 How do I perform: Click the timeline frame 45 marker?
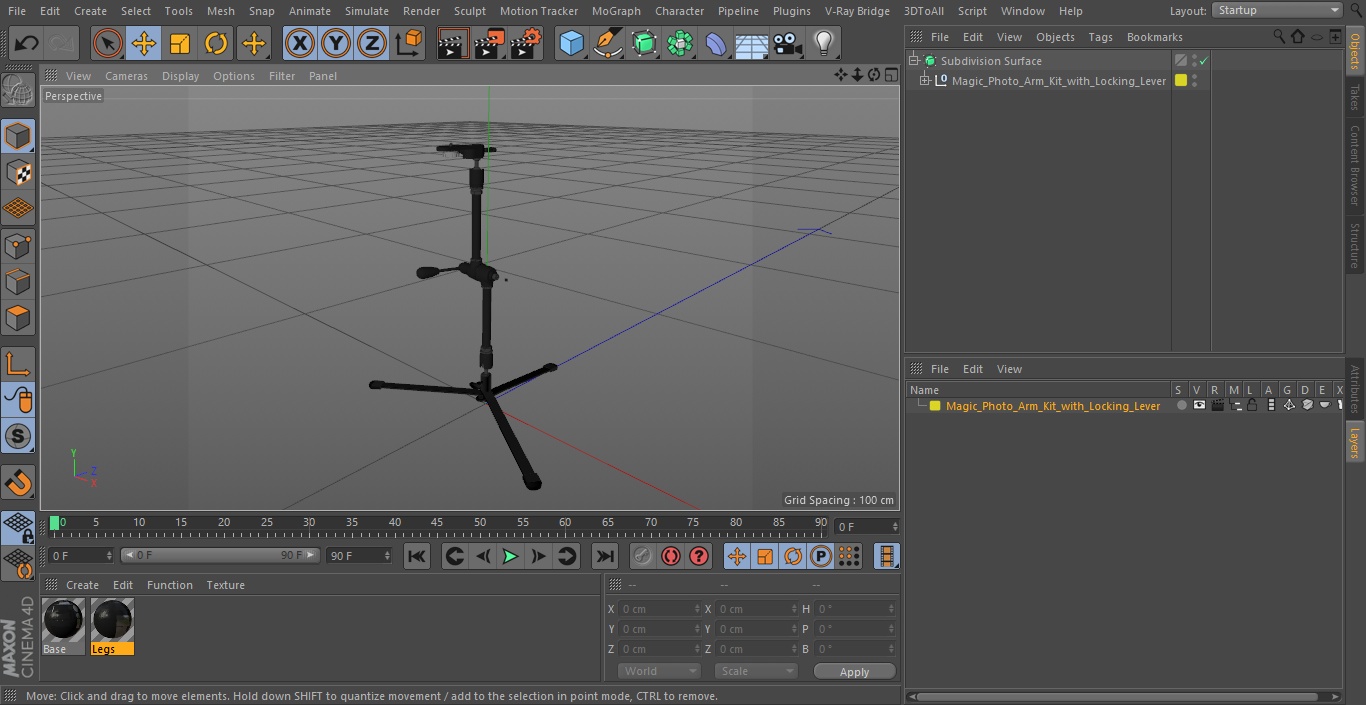coord(437,522)
